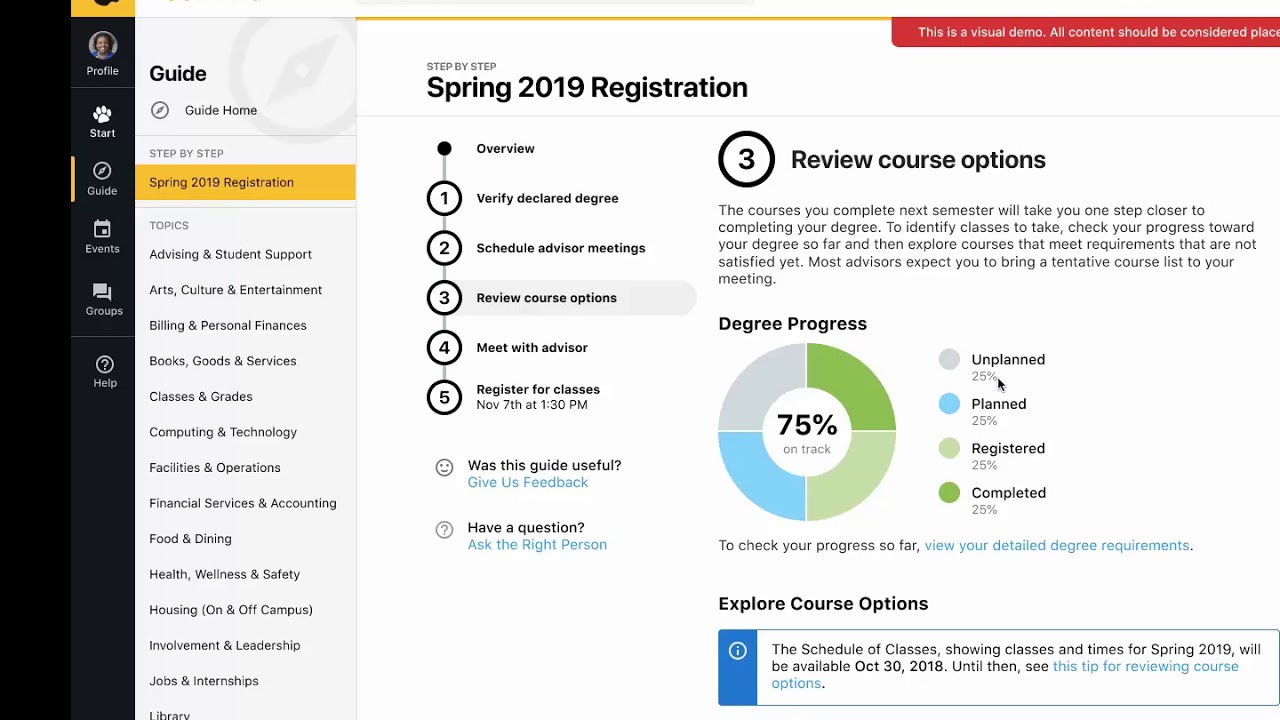
Task: Click the red visual demo banner
Action: click(1086, 32)
